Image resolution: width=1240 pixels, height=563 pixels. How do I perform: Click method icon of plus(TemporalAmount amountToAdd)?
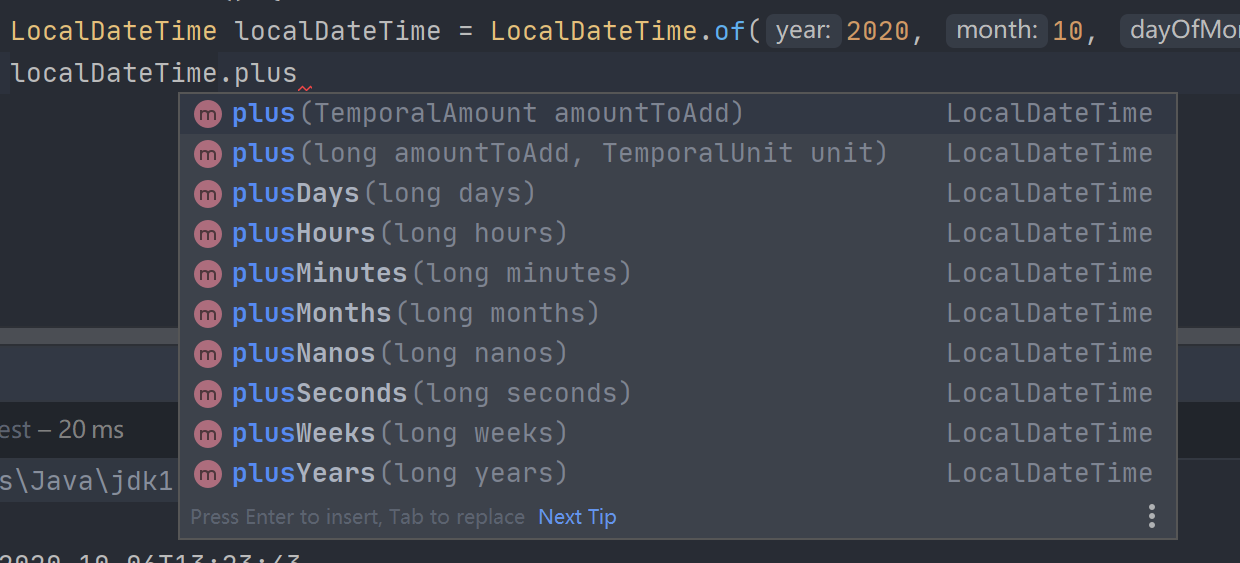click(207, 114)
